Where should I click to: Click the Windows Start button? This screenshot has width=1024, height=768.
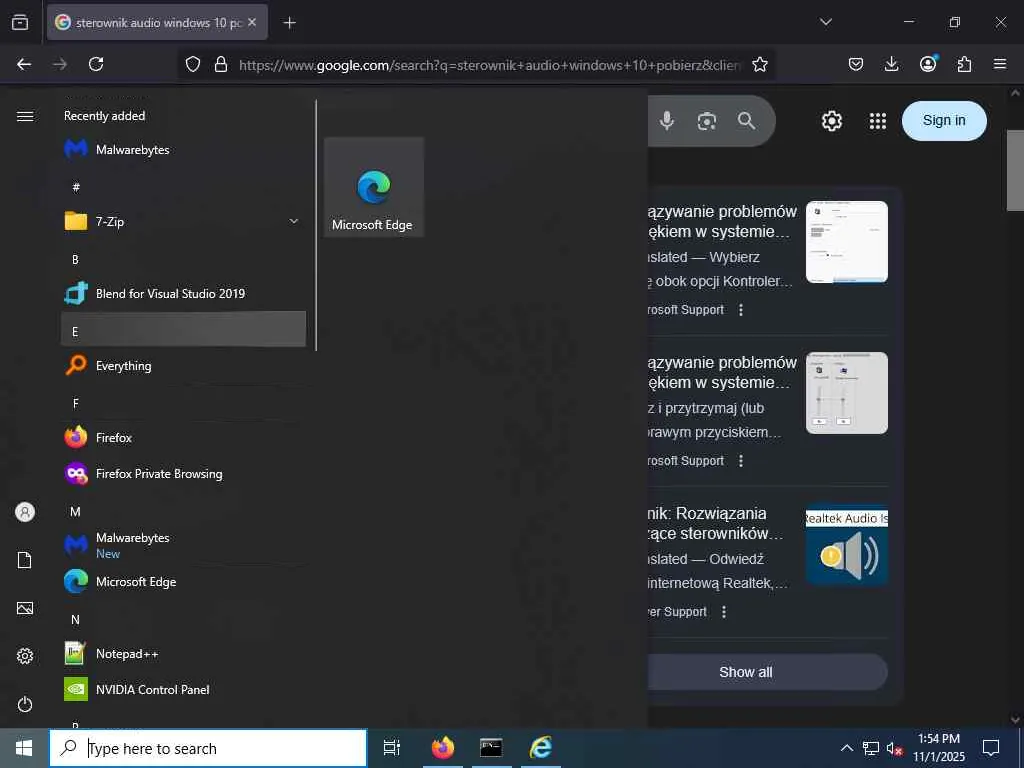point(24,748)
